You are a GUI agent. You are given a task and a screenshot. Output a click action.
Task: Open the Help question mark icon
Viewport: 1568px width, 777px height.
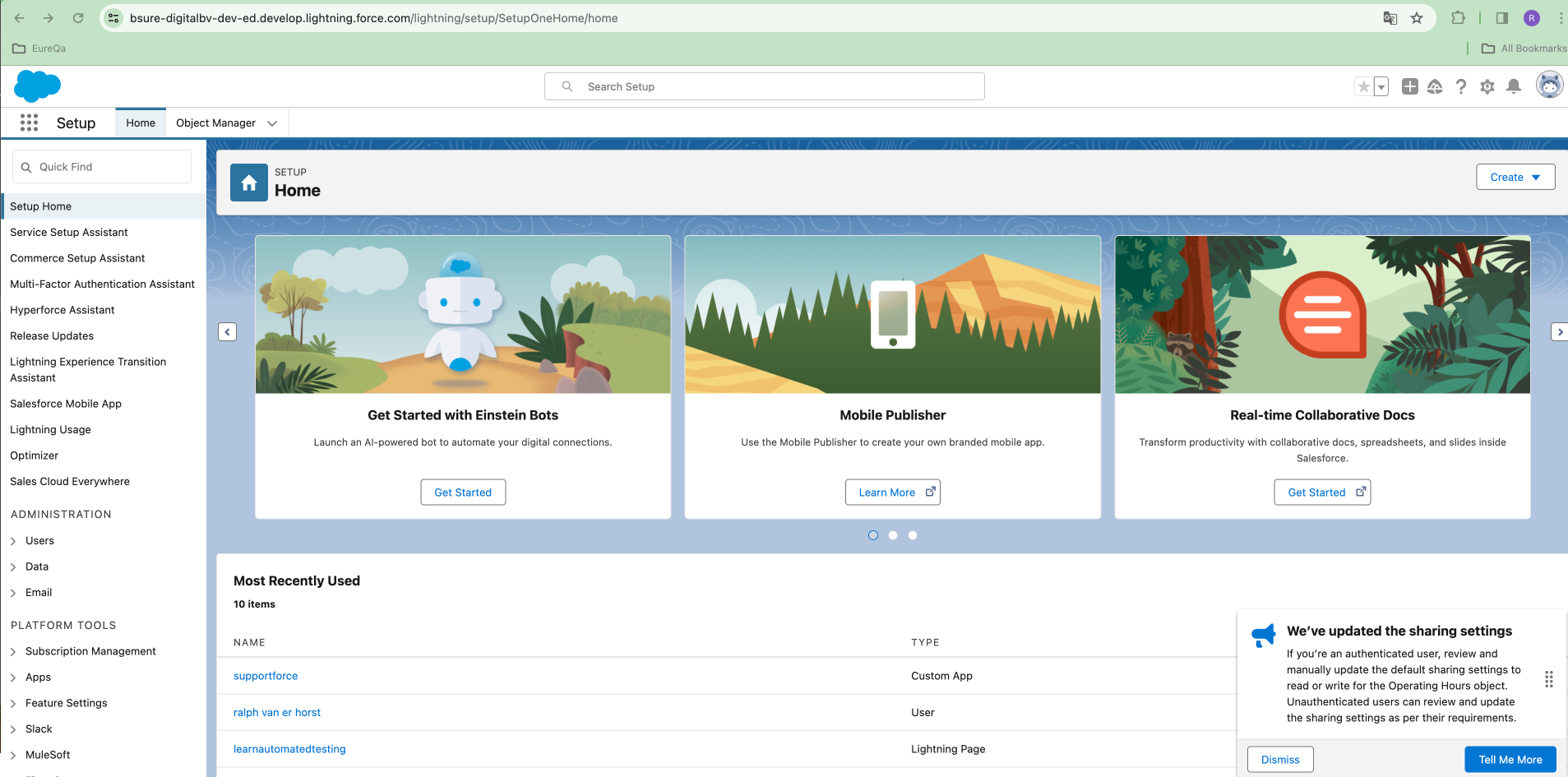tap(1461, 86)
